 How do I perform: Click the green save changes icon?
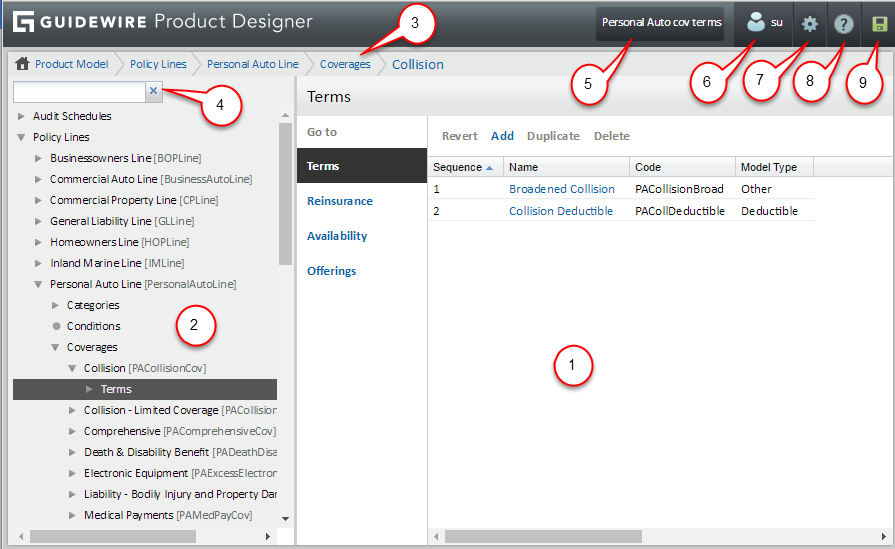(879, 23)
